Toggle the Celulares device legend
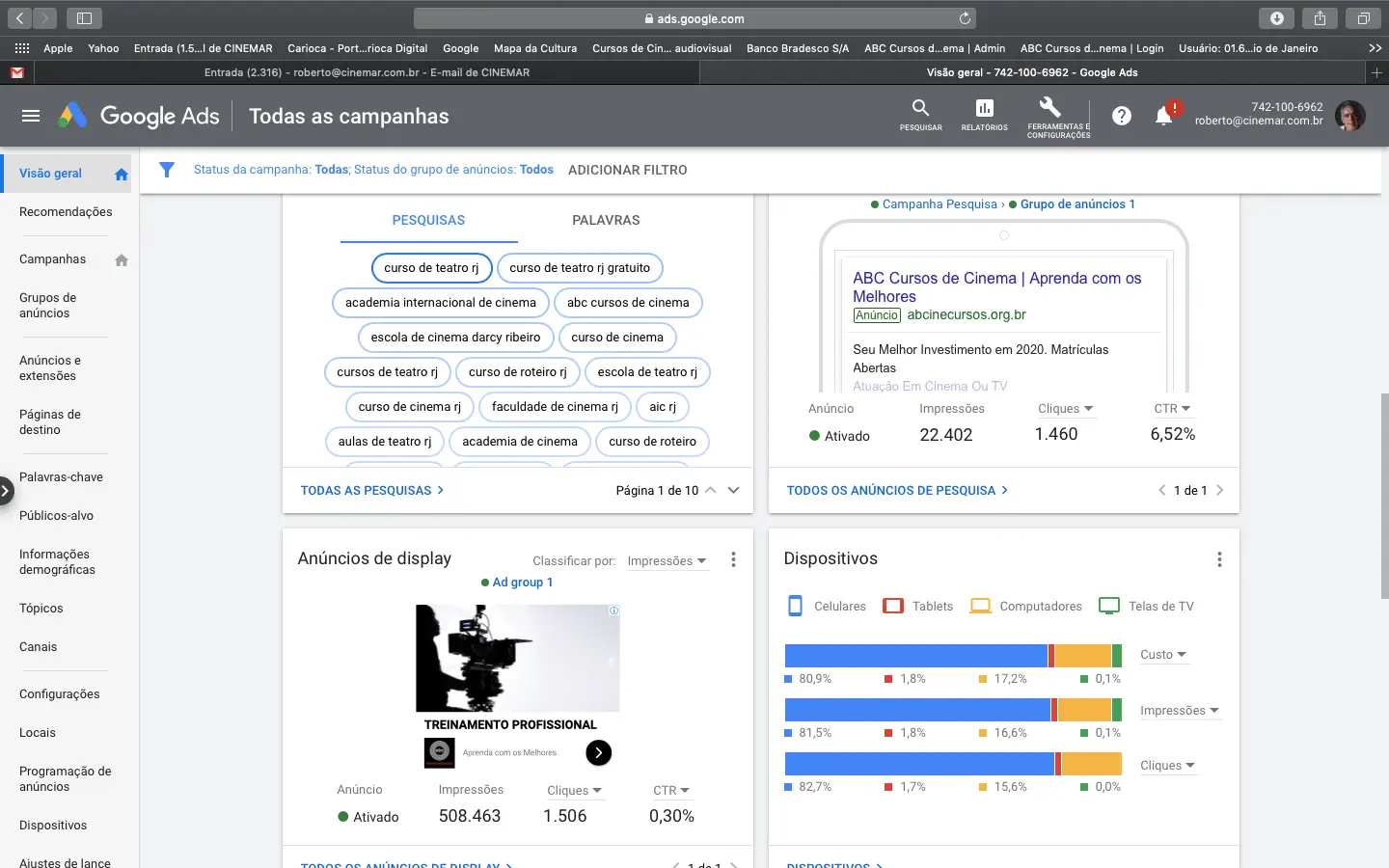 [827, 607]
